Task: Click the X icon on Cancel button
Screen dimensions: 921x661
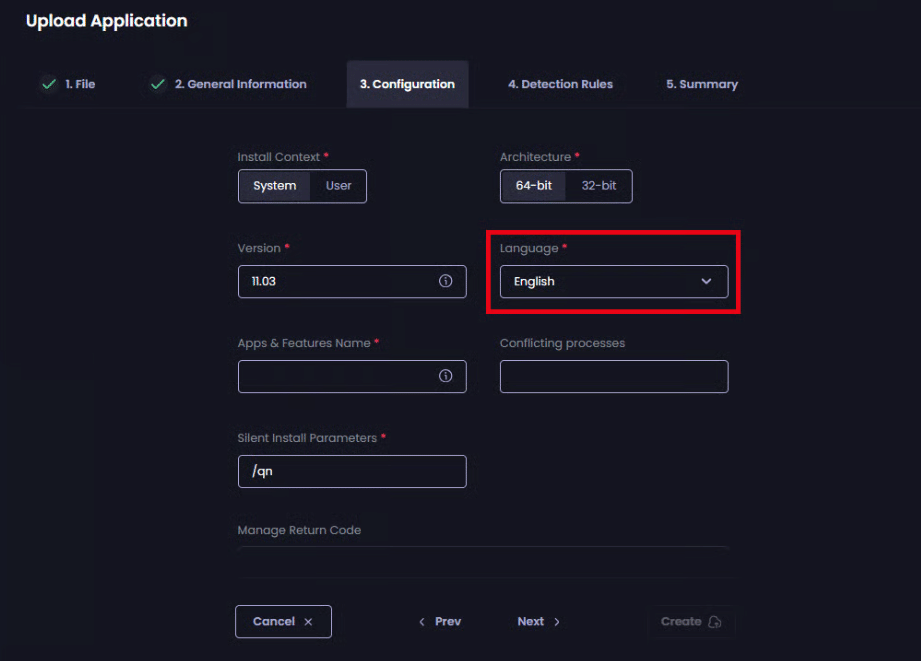Action: click(x=308, y=622)
